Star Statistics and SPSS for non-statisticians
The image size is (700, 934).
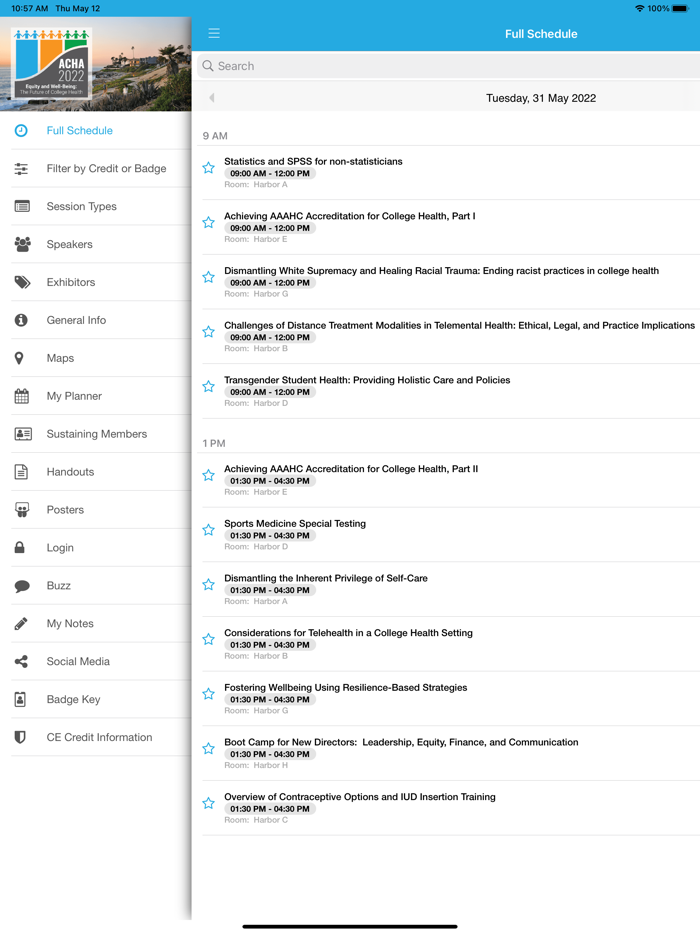[209, 168]
